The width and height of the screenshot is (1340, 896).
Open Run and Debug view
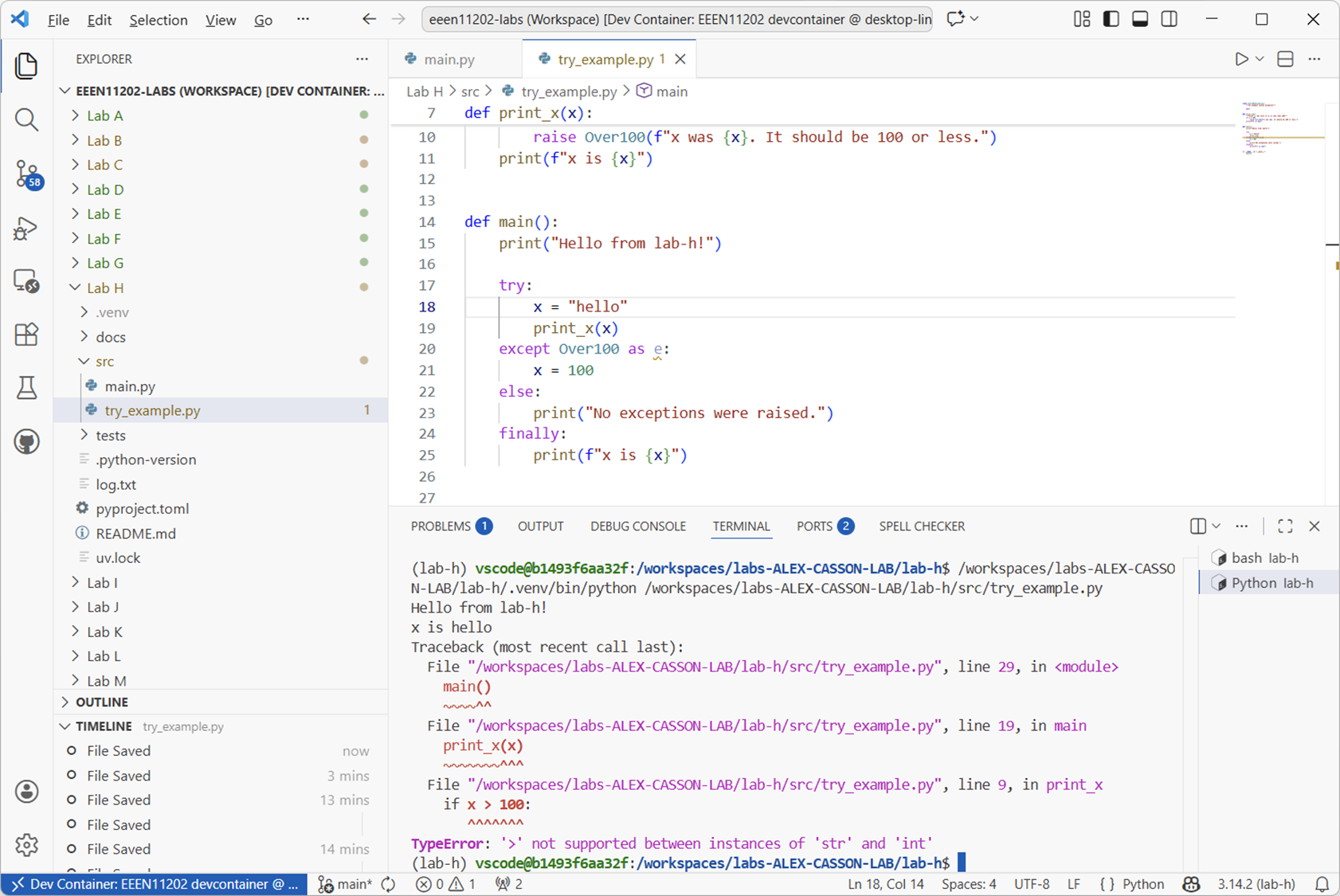pyautogui.click(x=26, y=229)
